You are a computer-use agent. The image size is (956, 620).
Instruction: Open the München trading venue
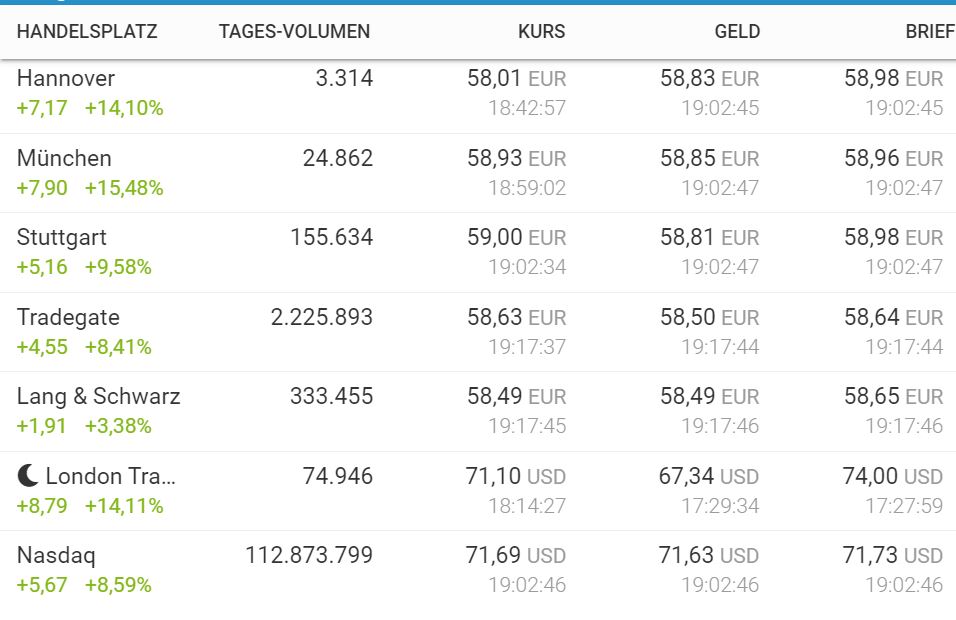tap(64, 158)
